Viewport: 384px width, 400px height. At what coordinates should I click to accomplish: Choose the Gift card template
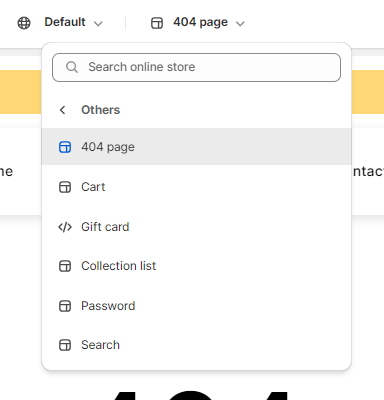coord(196,227)
